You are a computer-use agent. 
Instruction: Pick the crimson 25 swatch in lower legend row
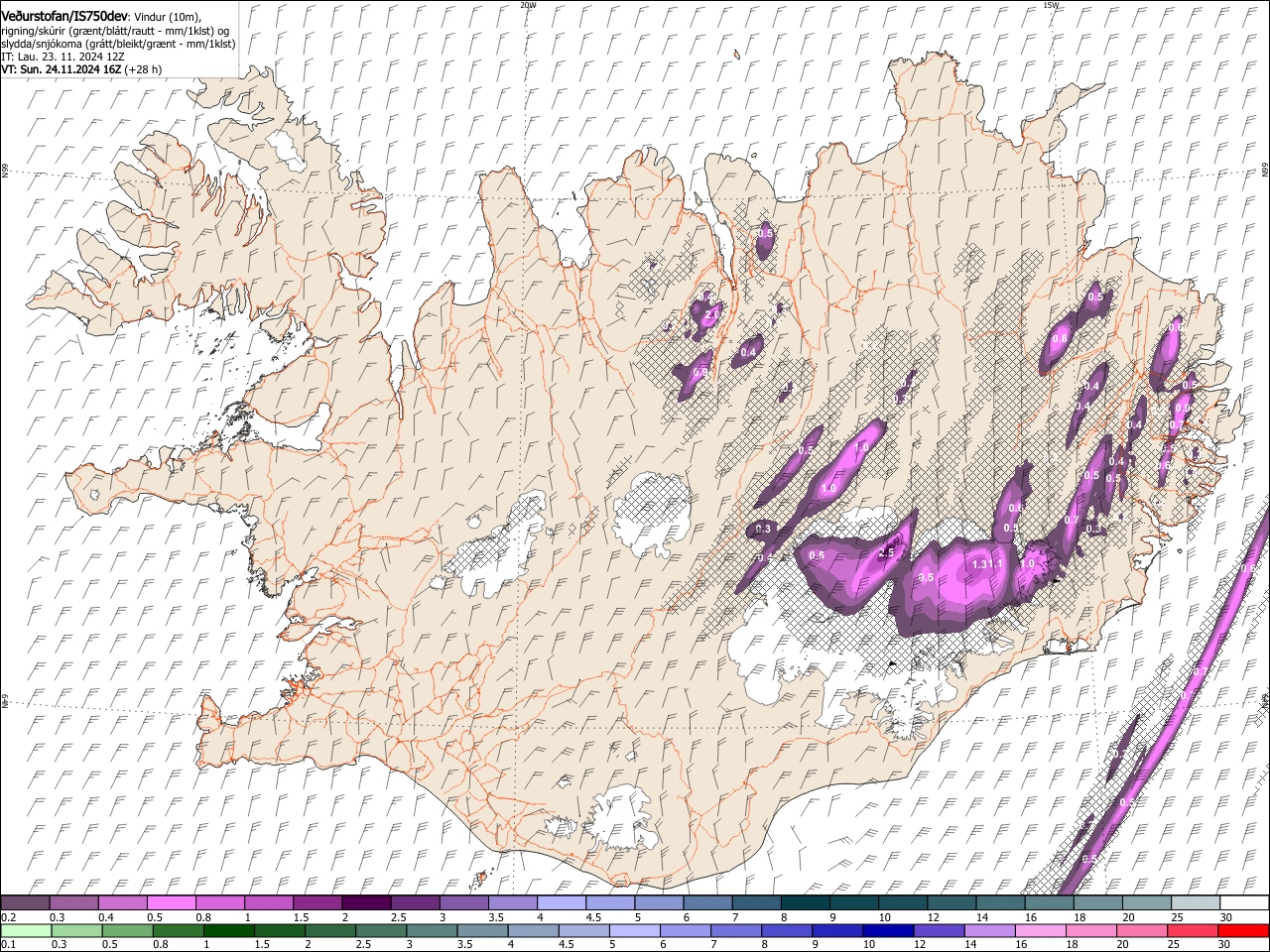(1193, 930)
